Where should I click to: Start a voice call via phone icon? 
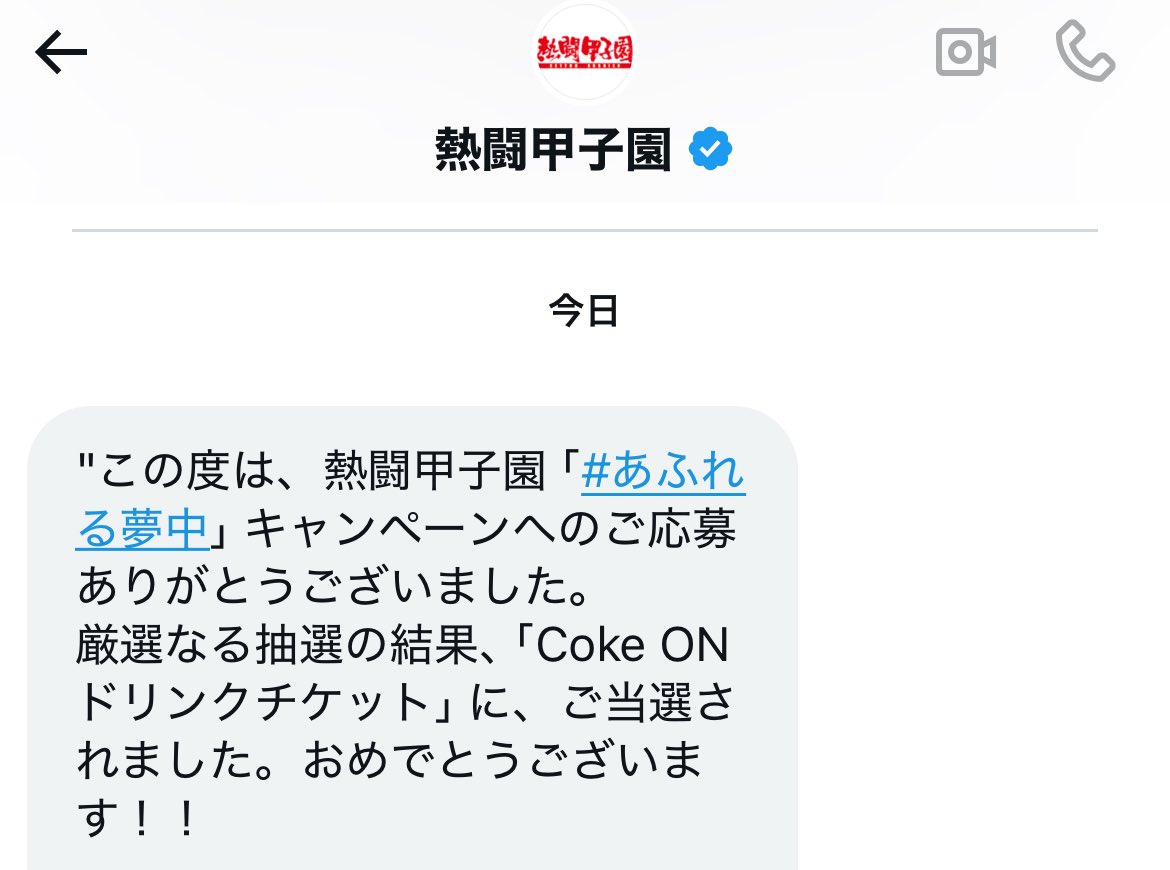click(1085, 51)
